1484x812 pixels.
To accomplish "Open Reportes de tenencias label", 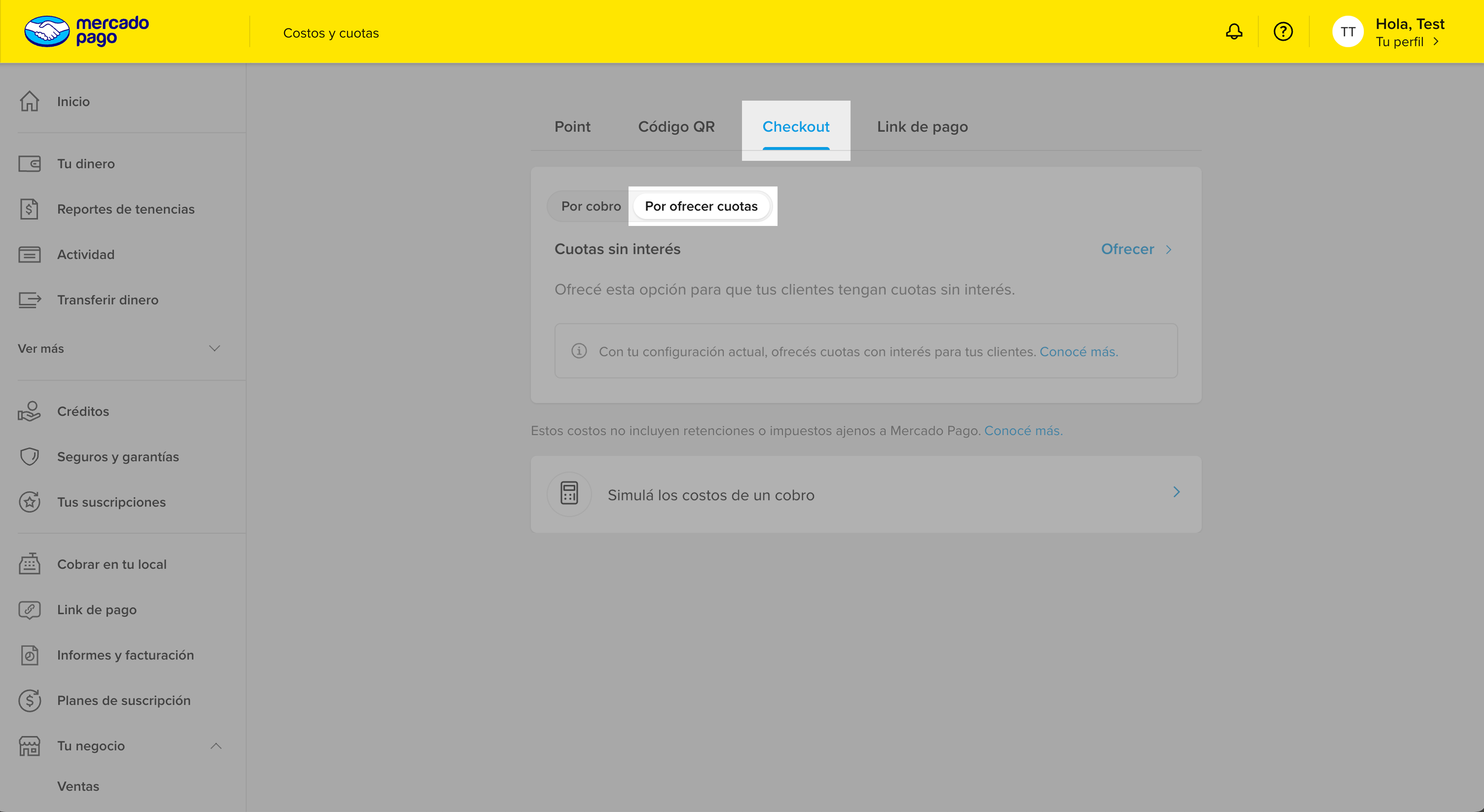I will [126, 209].
